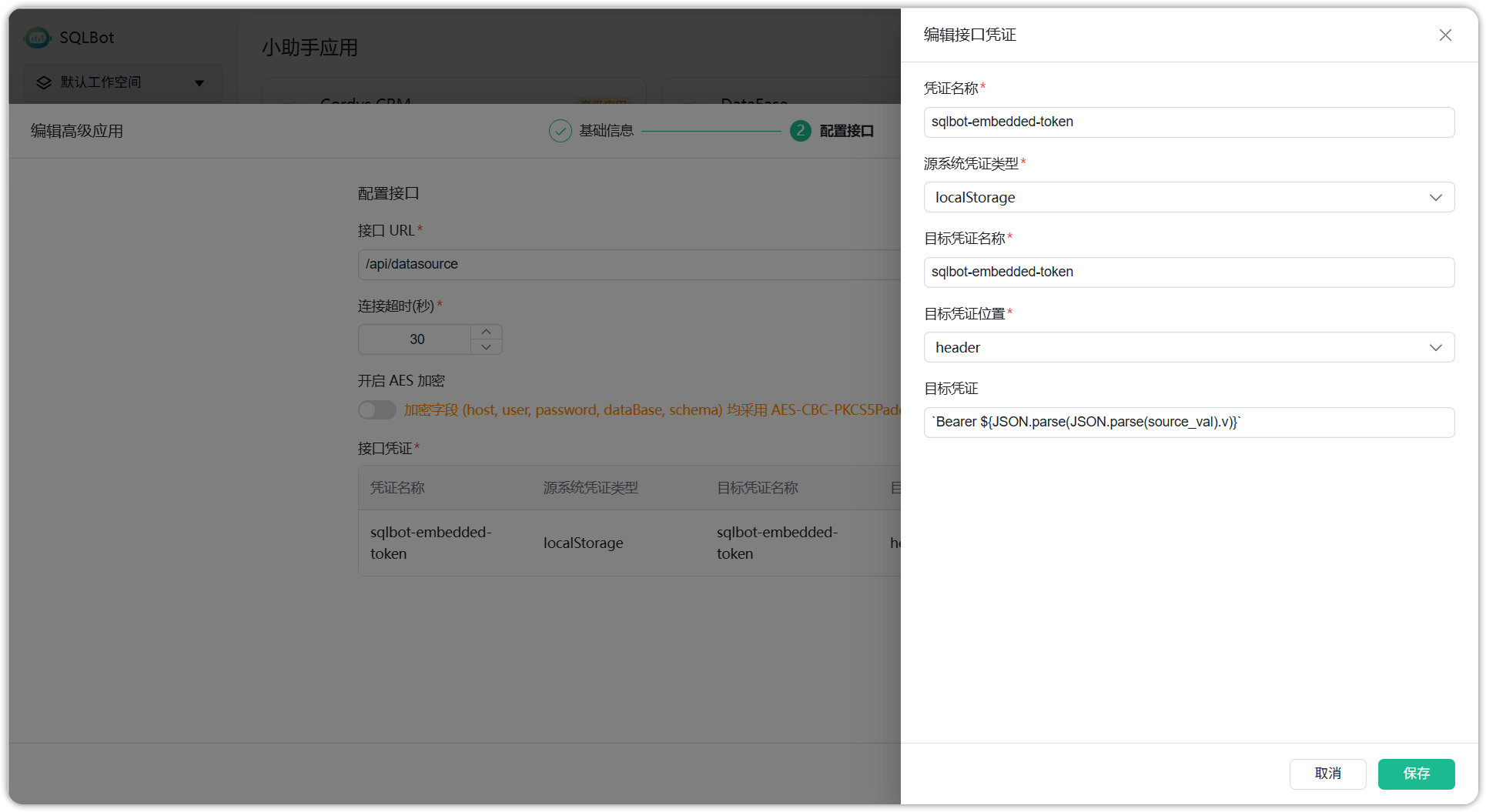Click the configure interface step label
Screen dimensions: 1486x812
pos(847,131)
